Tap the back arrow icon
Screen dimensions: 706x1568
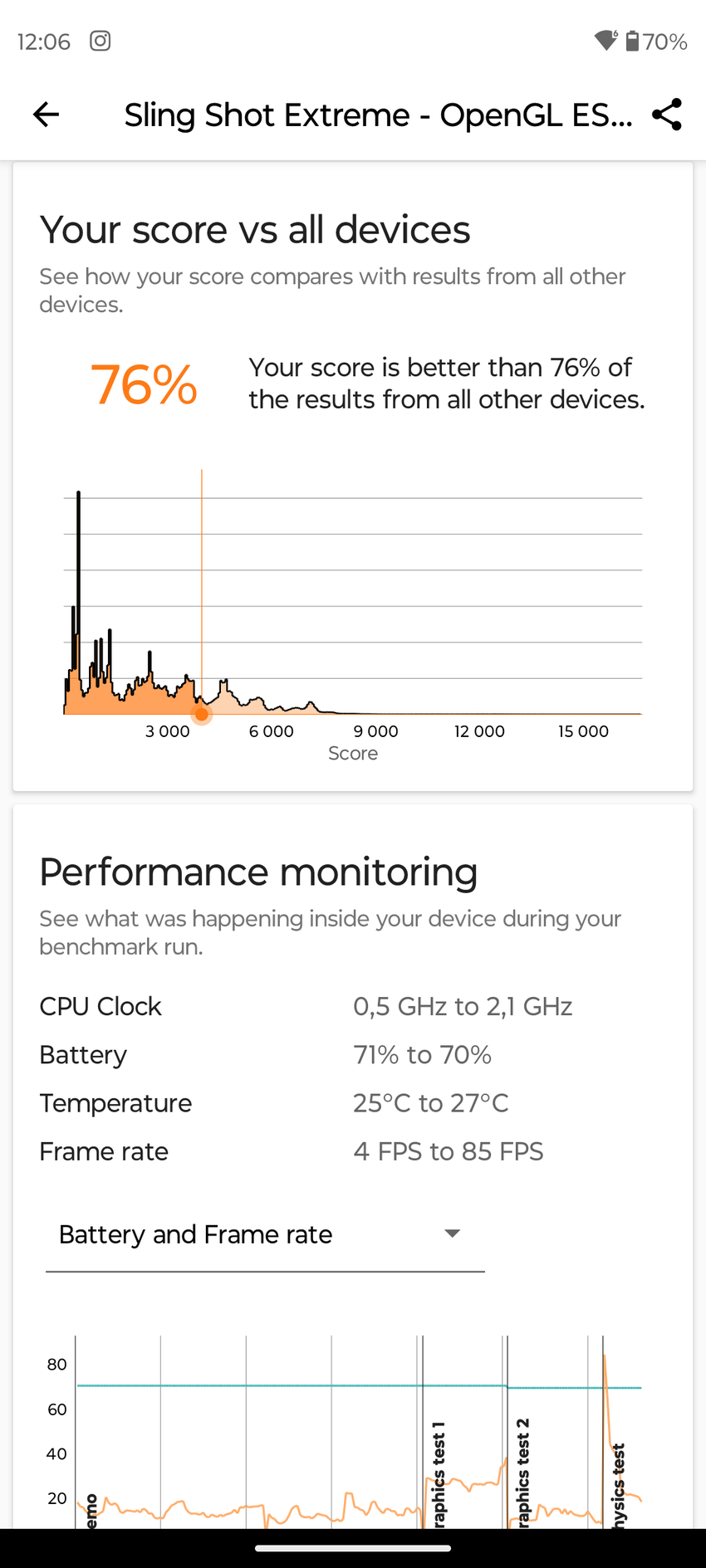pos(47,115)
